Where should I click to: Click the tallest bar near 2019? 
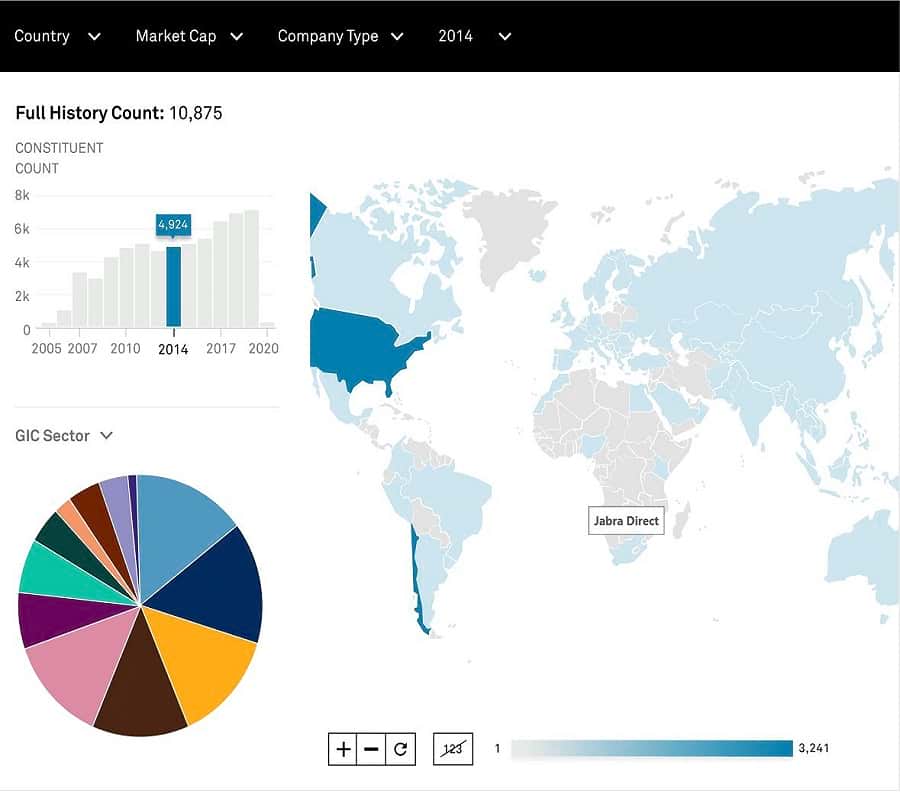click(x=252, y=269)
